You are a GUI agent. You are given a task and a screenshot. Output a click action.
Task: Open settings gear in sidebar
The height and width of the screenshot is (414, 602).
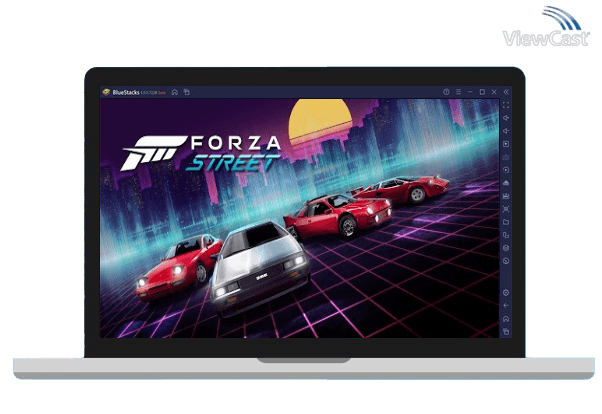tap(506, 293)
